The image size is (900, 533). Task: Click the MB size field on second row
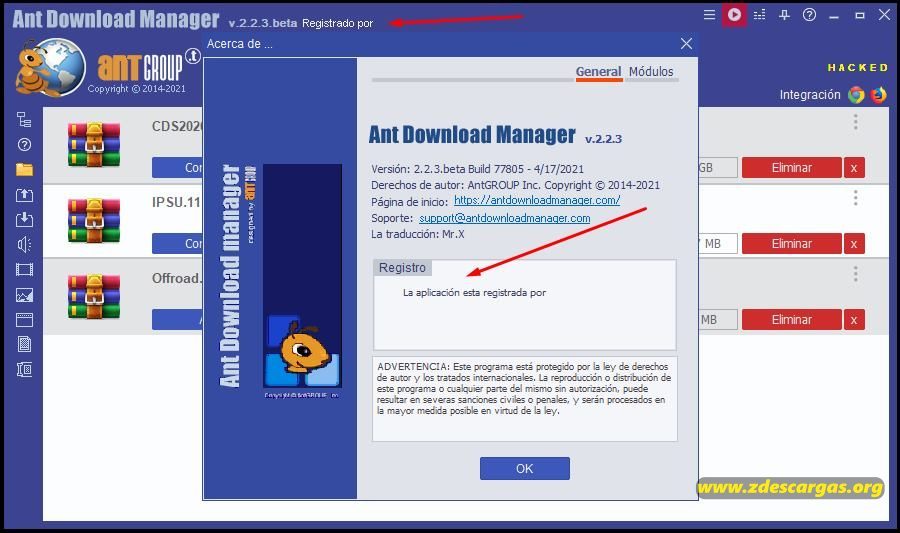718,243
